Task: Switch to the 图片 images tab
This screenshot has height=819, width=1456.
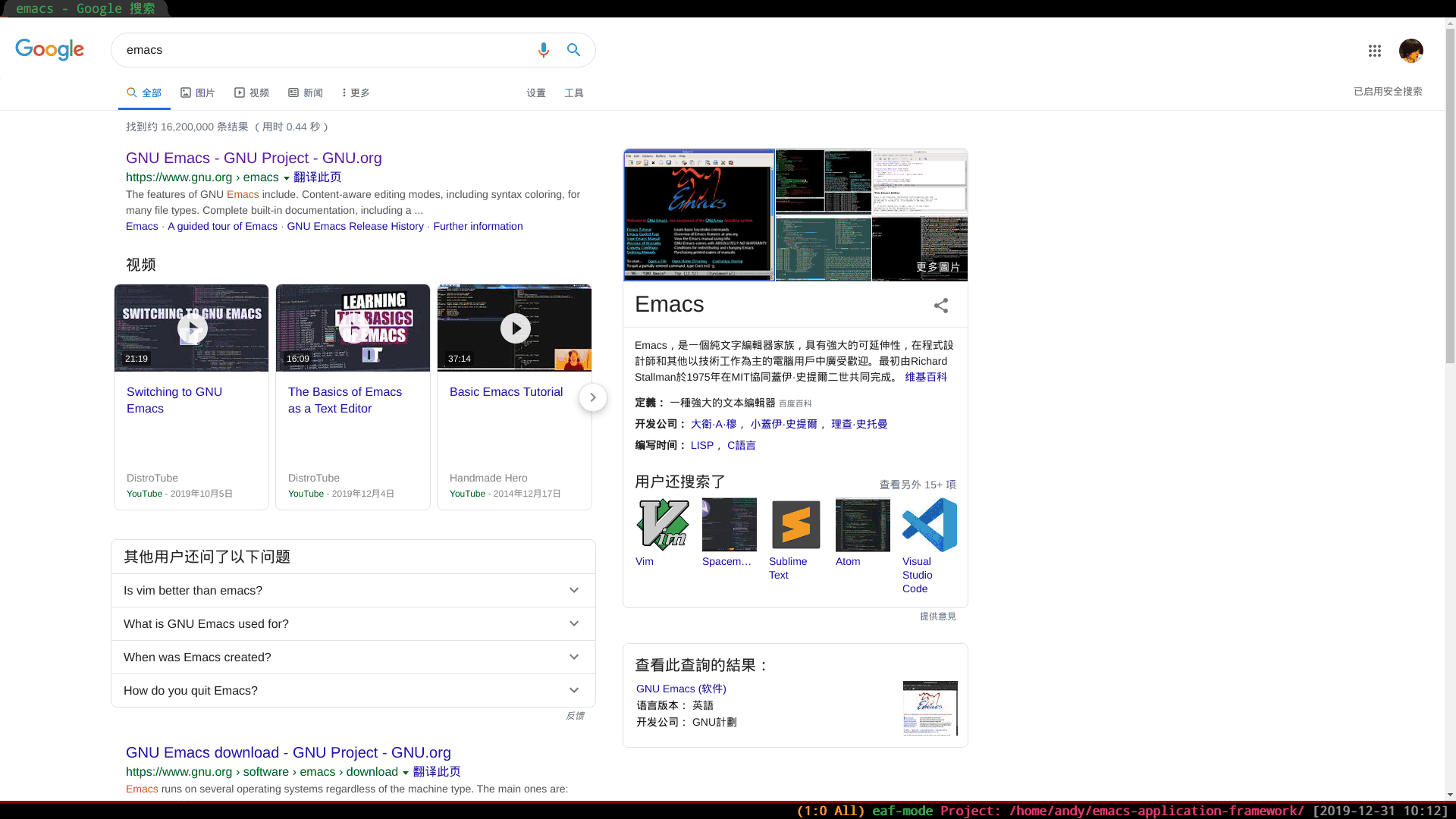Action: [197, 93]
